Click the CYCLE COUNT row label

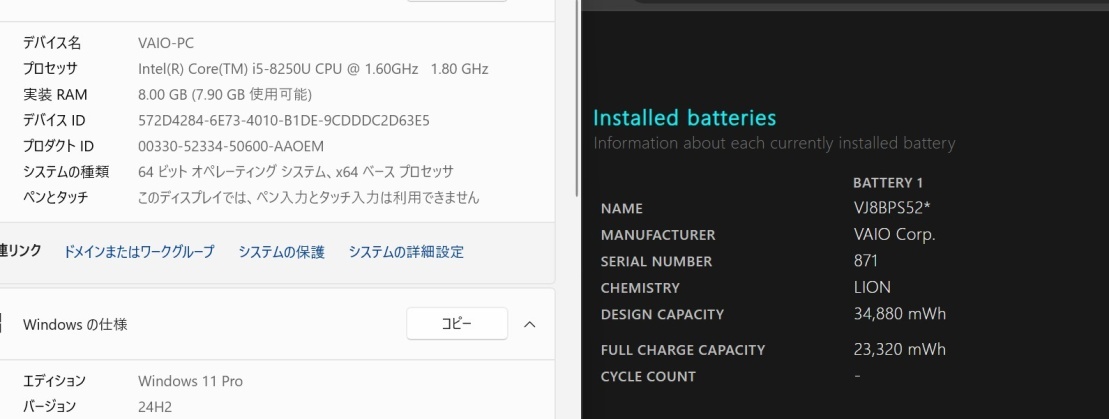[648, 377]
